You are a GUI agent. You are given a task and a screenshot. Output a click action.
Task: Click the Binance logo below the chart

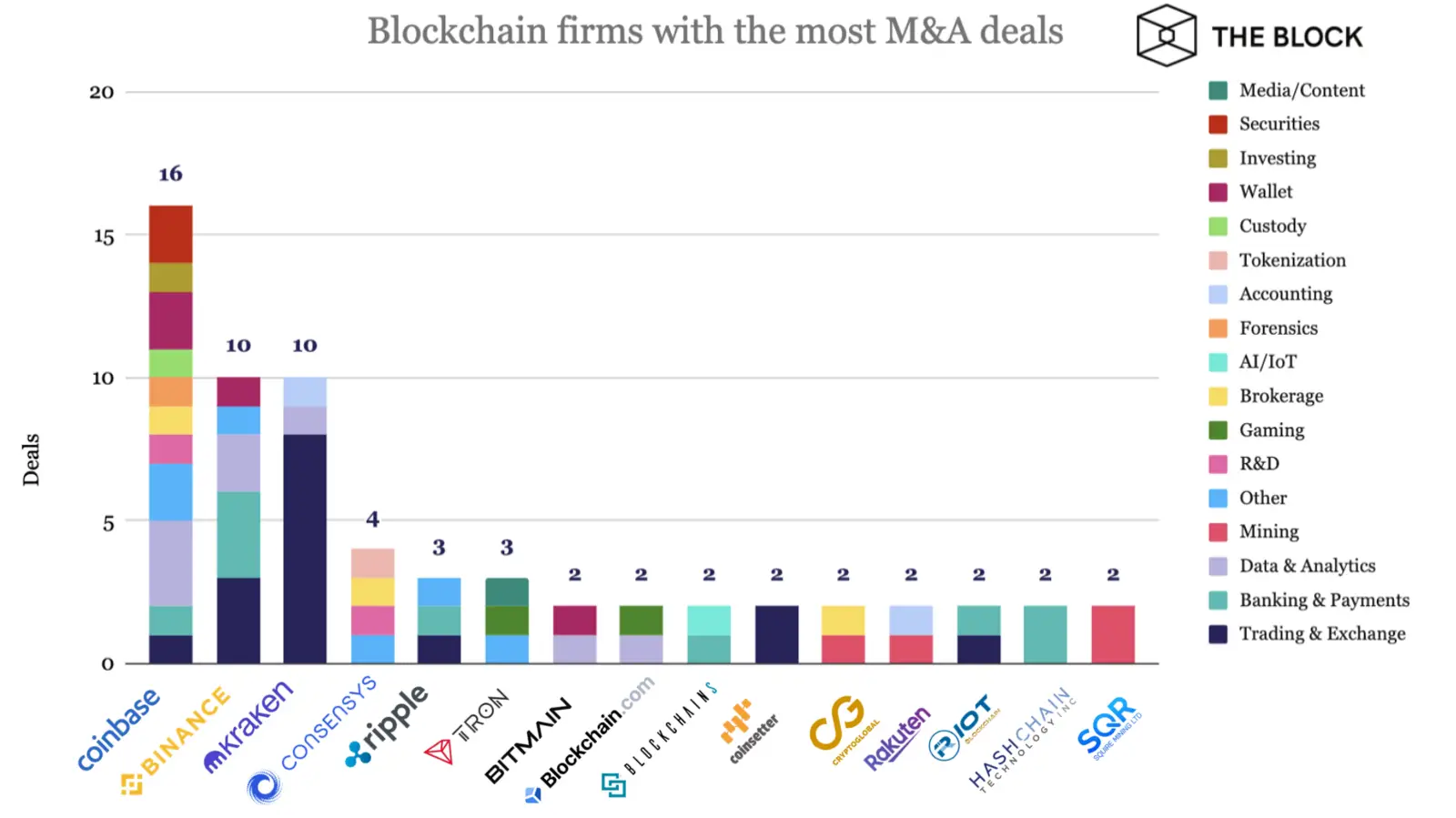[x=178, y=739]
